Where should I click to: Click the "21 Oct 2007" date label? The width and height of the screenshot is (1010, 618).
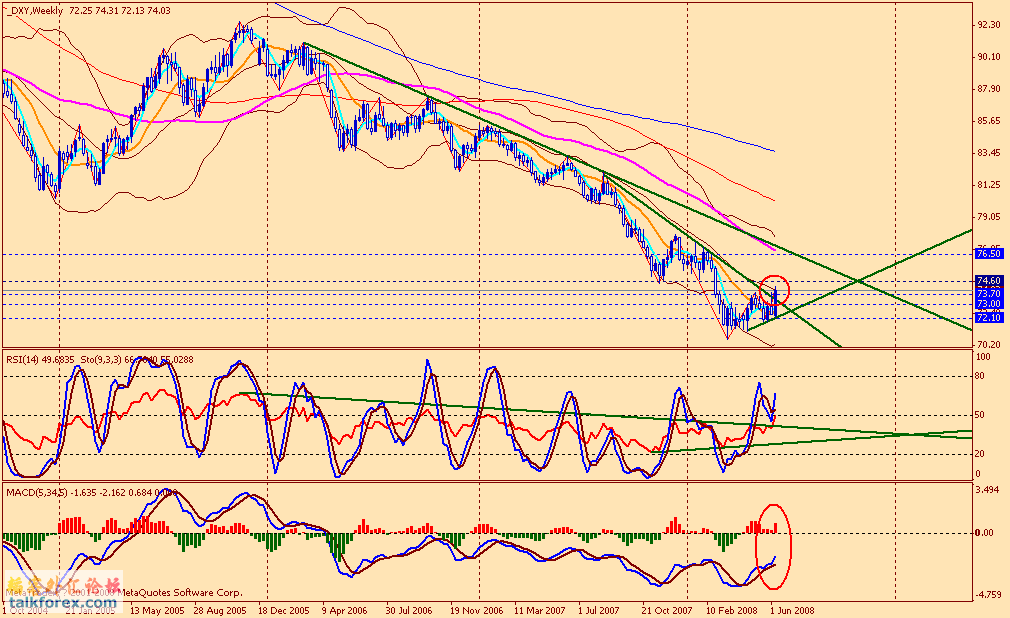(x=667, y=610)
